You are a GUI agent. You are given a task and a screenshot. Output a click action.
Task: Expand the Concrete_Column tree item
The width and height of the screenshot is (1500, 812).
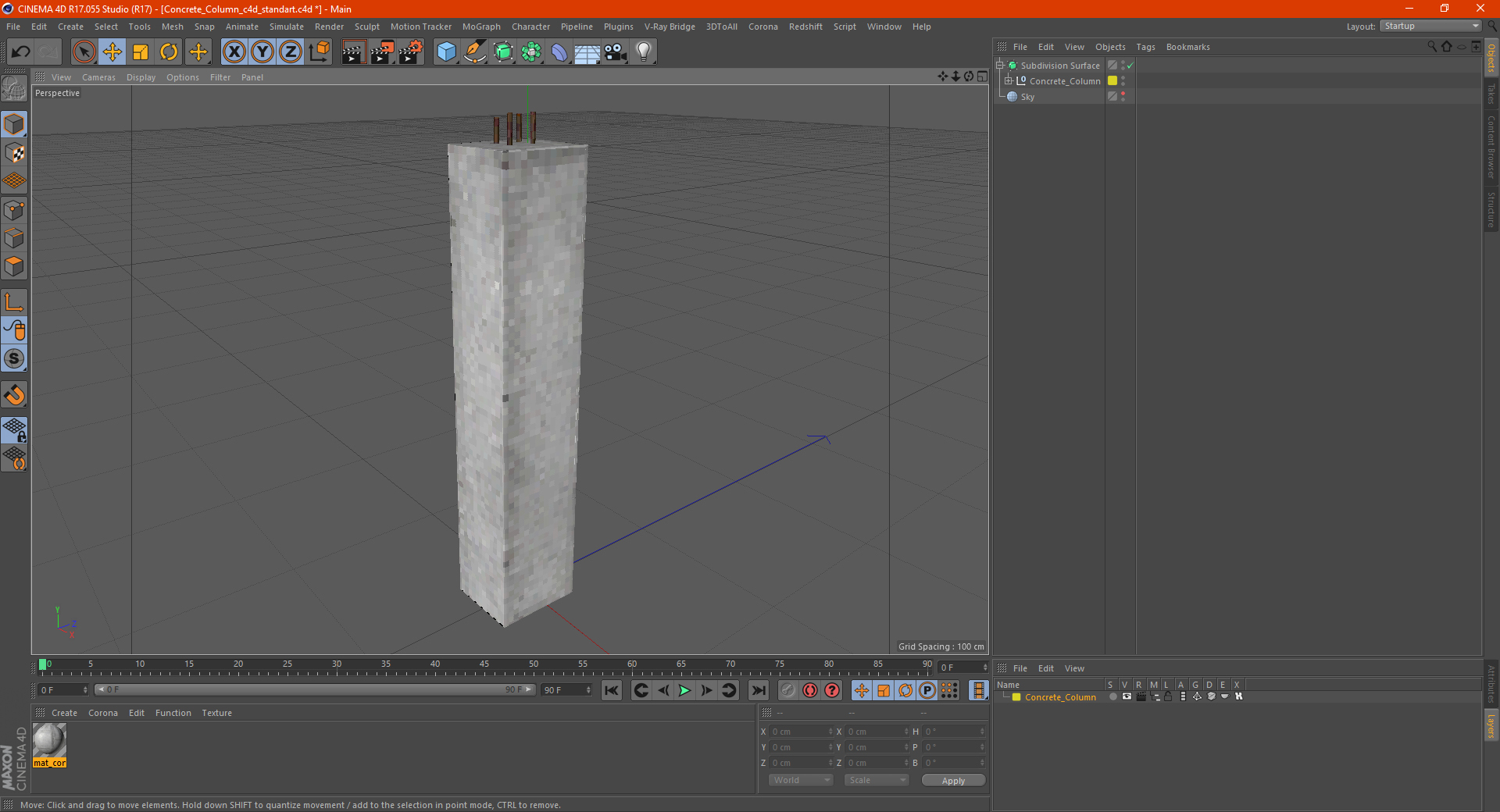coord(1008,80)
